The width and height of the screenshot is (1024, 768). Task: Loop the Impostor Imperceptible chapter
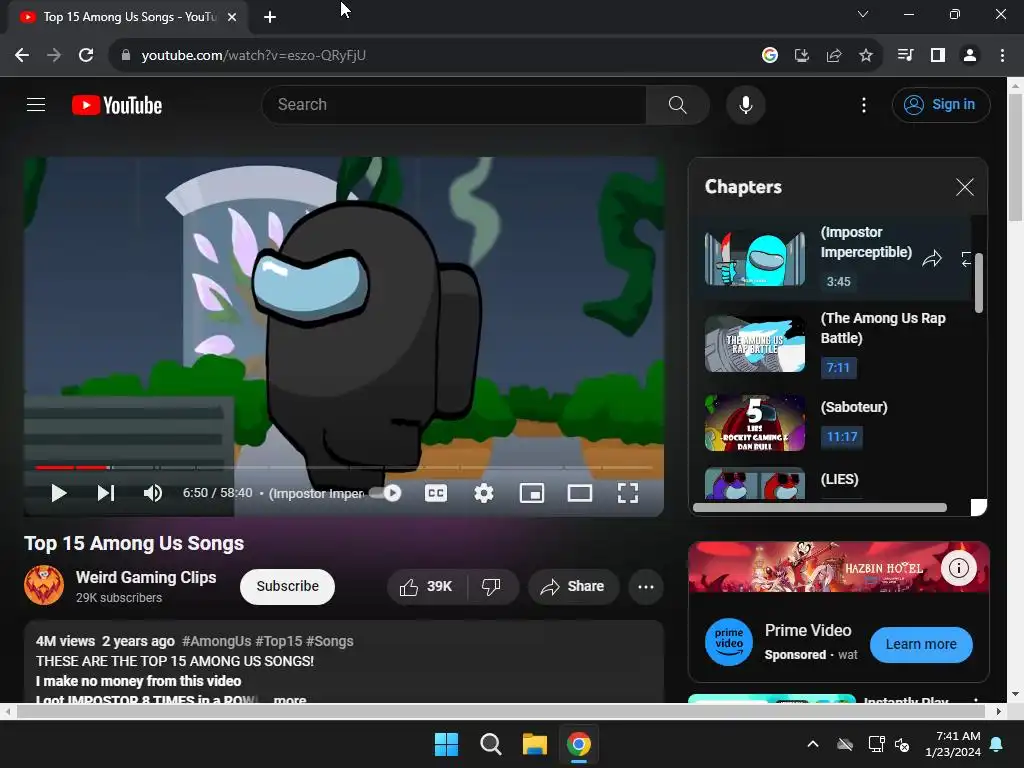pyautogui.click(x=966, y=259)
